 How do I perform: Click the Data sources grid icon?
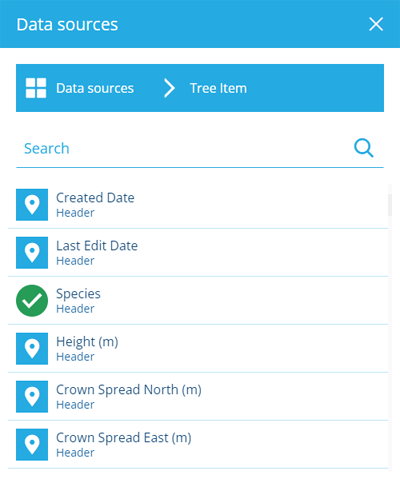(x=36, y=88)
